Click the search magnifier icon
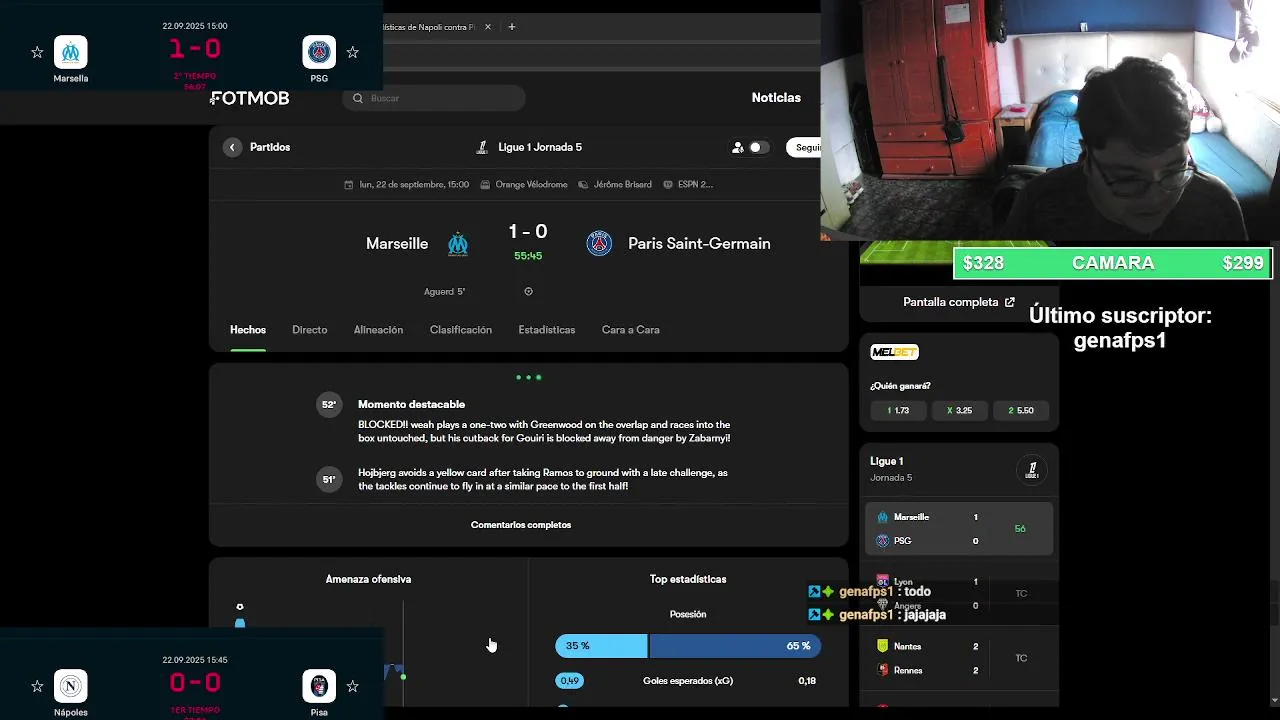Screen dimensions: 1280x720 tap(358, 98)
